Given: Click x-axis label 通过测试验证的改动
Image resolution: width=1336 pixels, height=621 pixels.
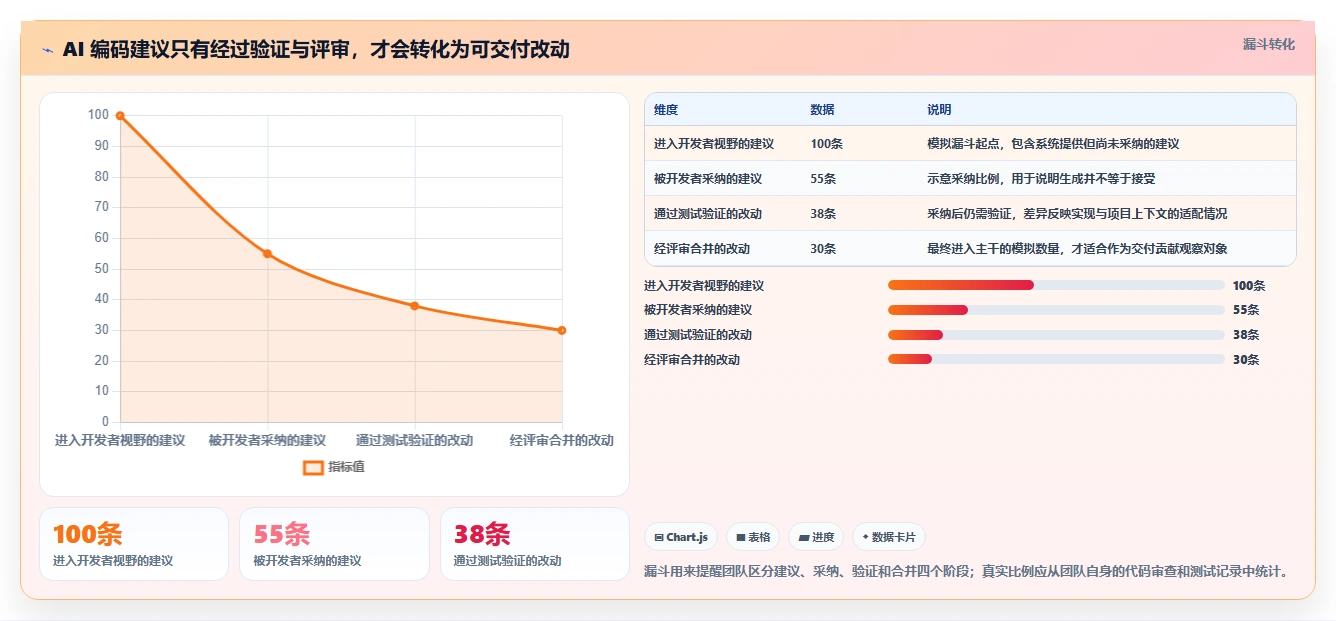Looking at the screenshot, I should tap(414, 440).
